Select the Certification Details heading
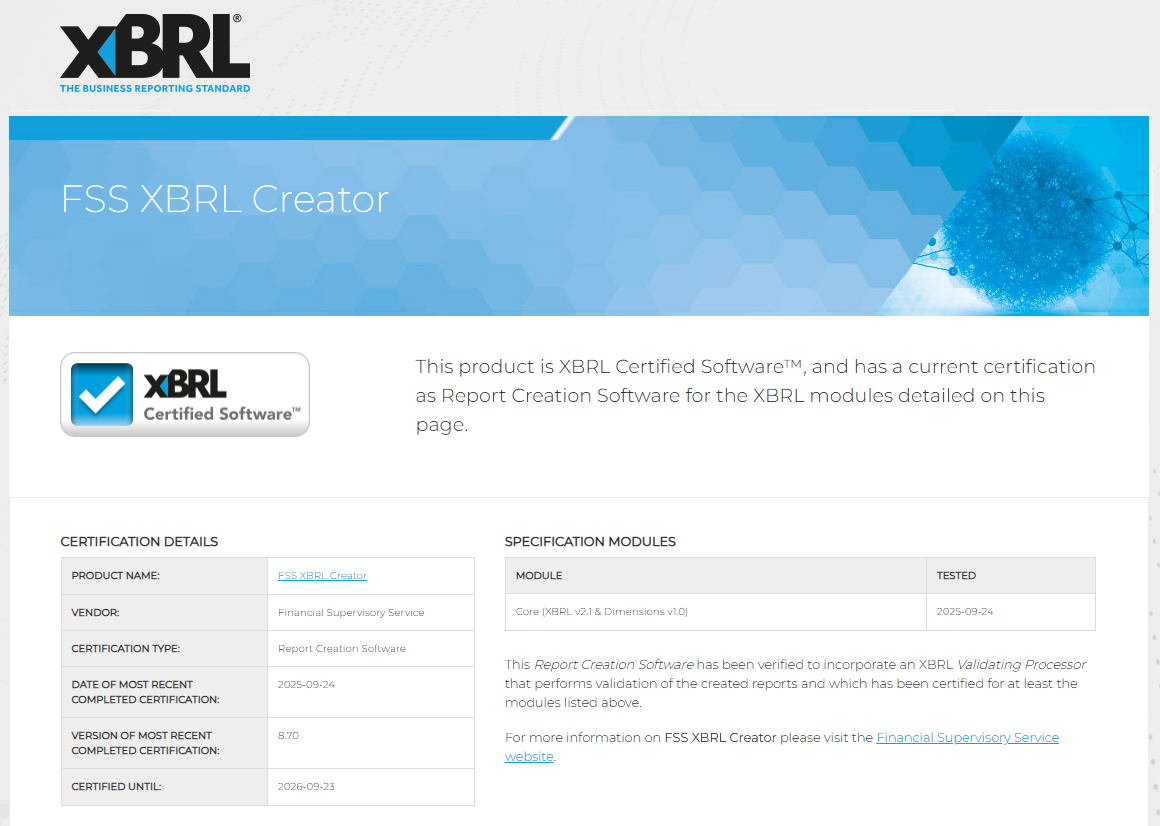The image size is (1160, 826). [139, 542]
